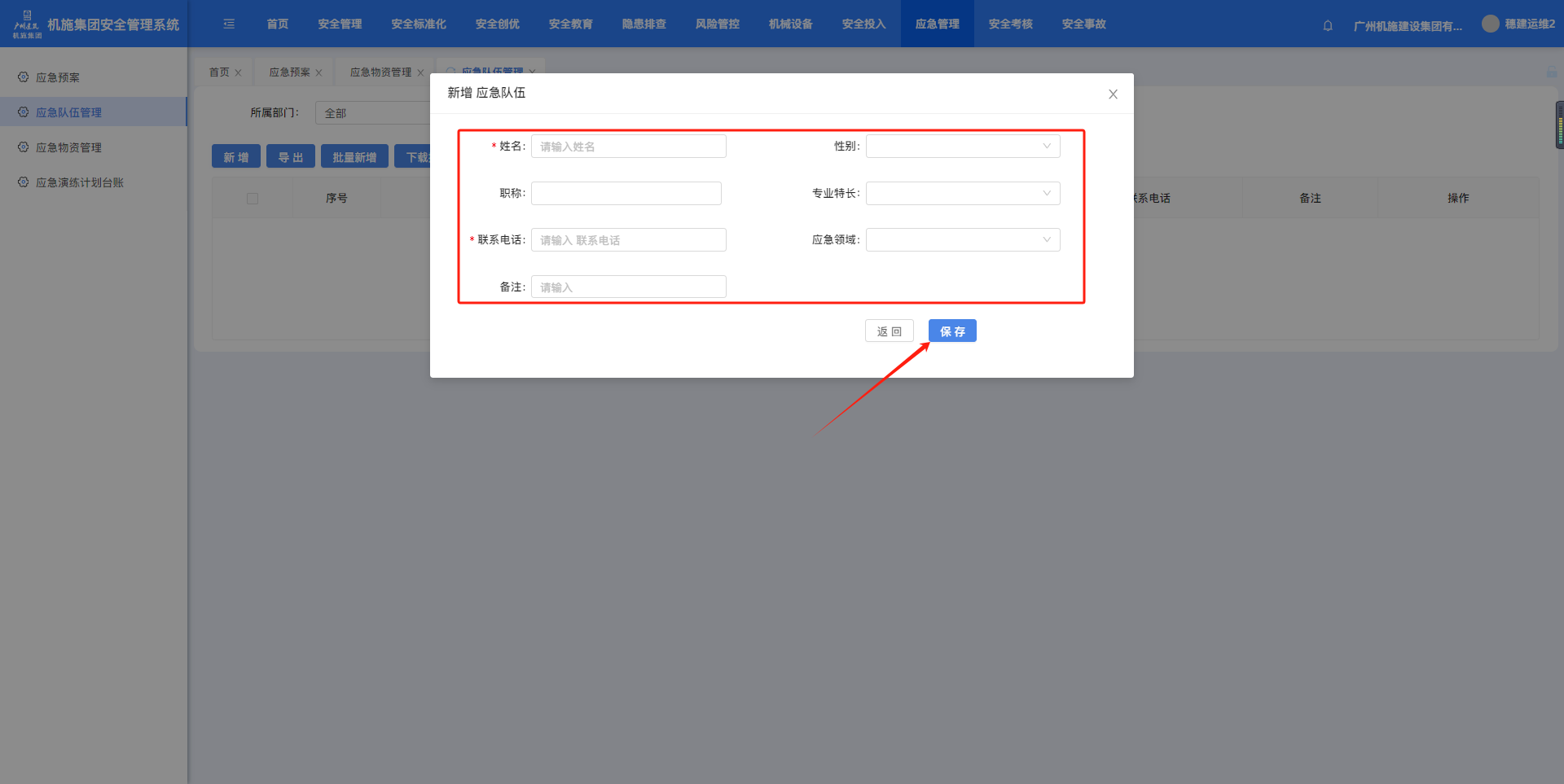
Task: Close the 新增 应急队伍 dialog
Action: (x=1113, y=94)
